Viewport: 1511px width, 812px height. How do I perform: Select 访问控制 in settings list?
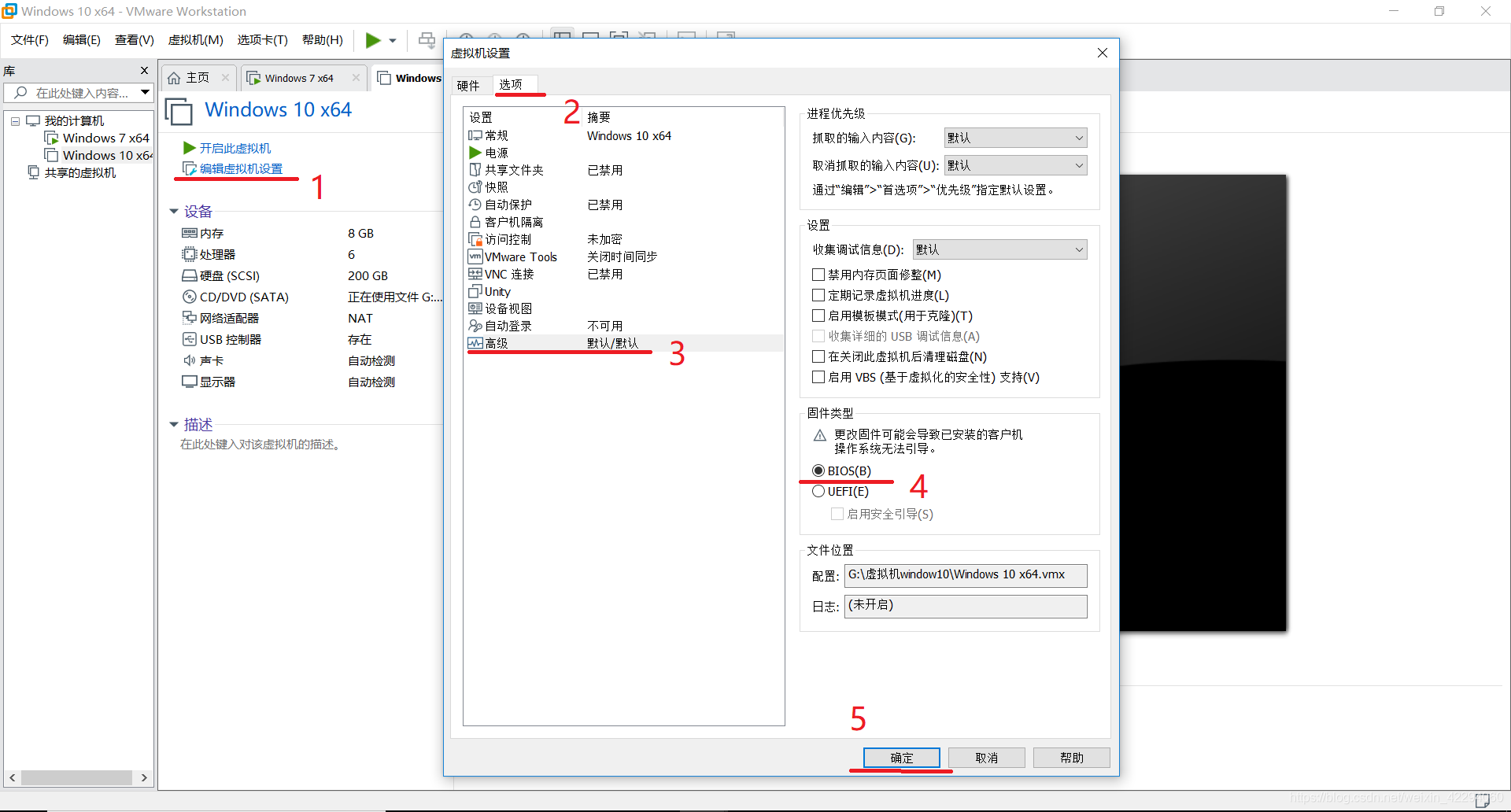pos(624,239)
